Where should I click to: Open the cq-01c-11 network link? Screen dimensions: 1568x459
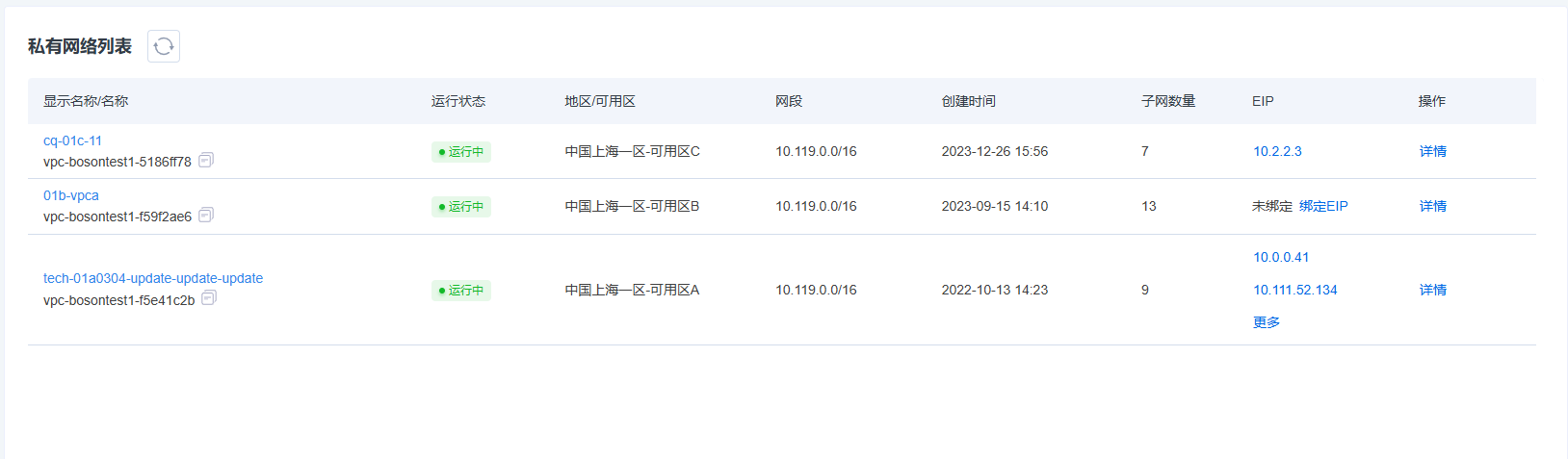coord(72,140)
